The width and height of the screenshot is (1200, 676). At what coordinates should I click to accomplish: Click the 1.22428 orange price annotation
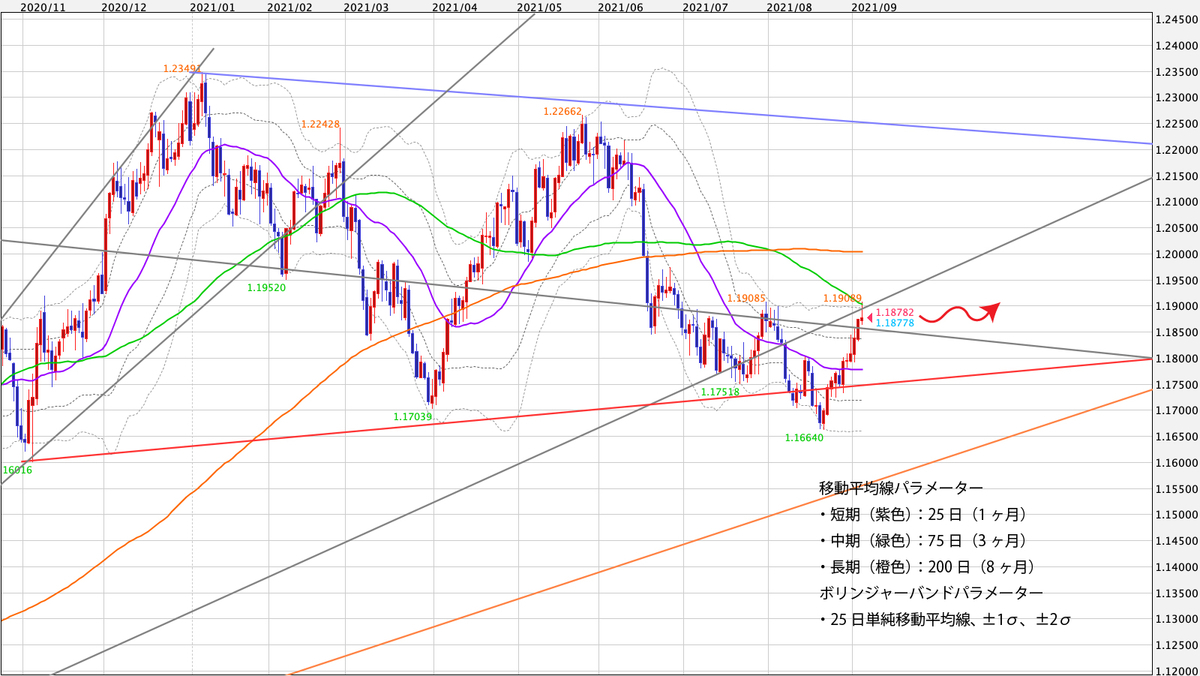coord(320,124)
